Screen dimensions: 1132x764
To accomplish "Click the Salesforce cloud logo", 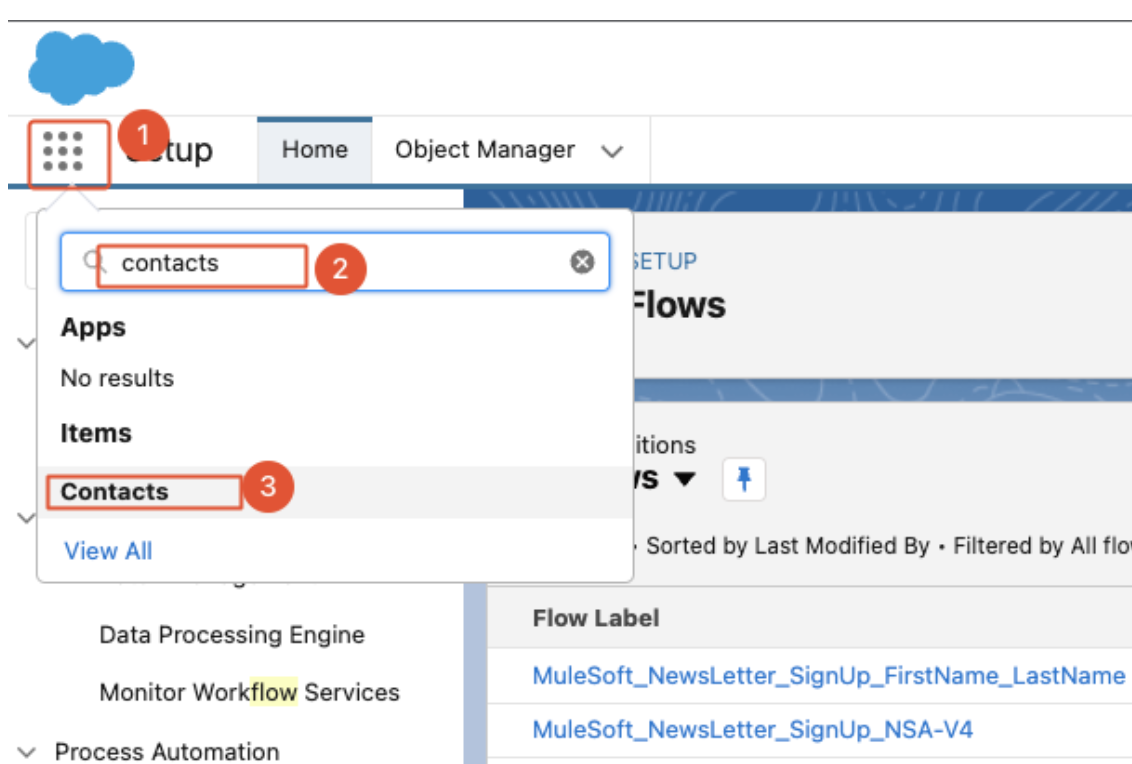I will (x=81, y=67).
